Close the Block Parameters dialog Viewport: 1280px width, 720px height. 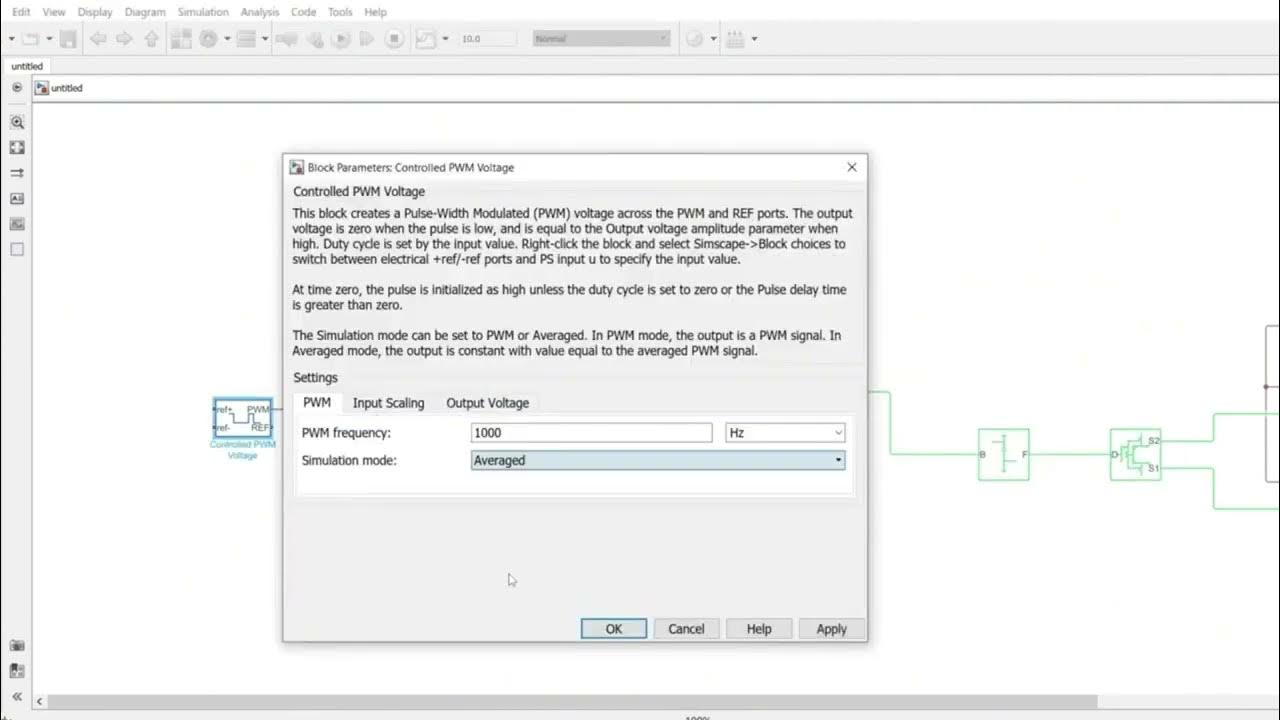tap(852, 167)
